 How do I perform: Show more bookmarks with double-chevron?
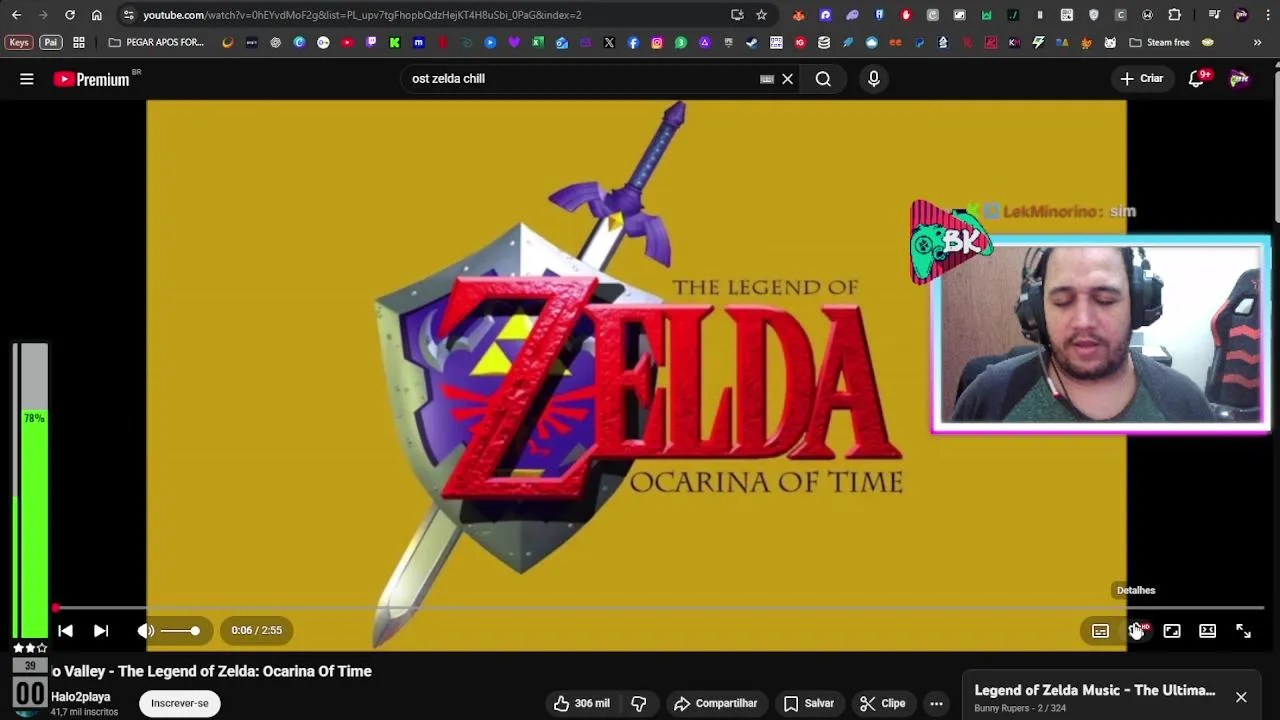1257,43
